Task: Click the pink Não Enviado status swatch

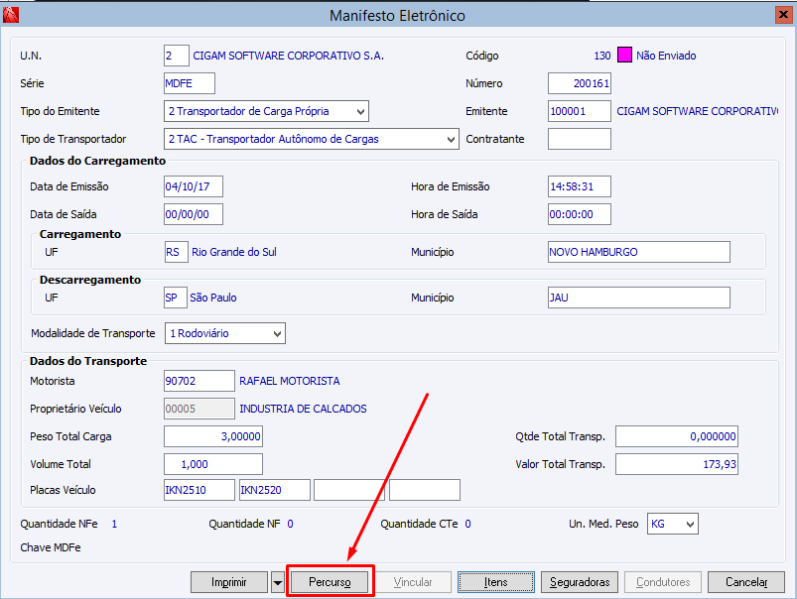Action: coord(624,55)
